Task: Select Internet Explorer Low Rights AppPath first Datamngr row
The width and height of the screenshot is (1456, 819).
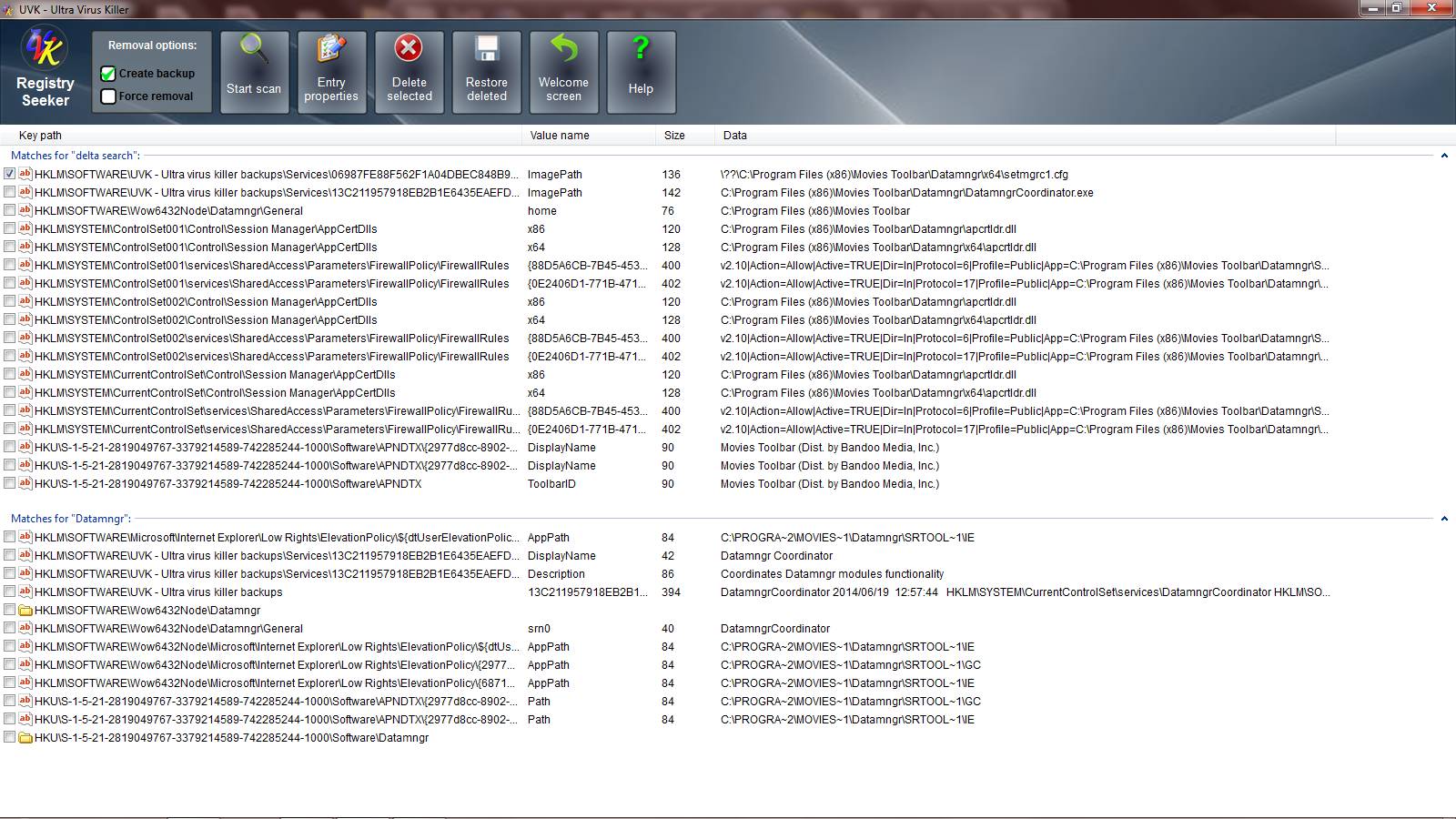Action: (x=277, y=538)
